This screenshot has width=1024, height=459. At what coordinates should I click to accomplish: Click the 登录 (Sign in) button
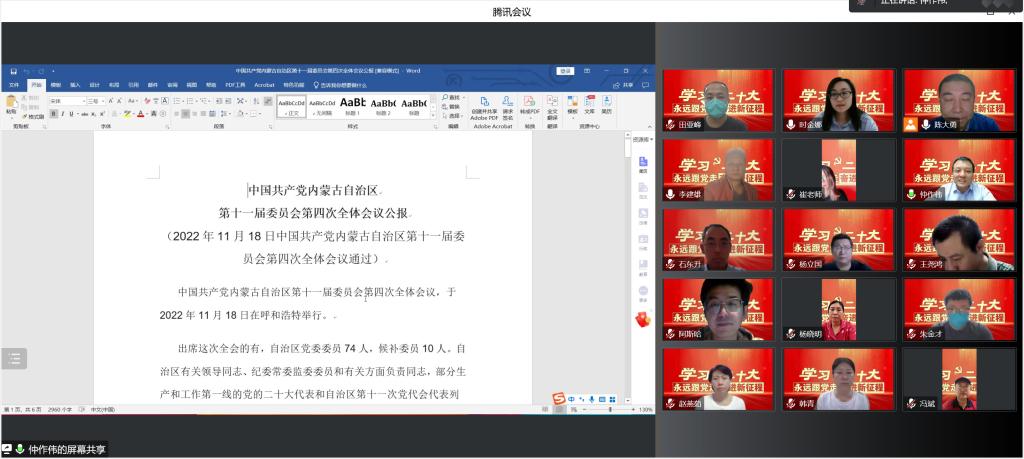click(566, 71)
